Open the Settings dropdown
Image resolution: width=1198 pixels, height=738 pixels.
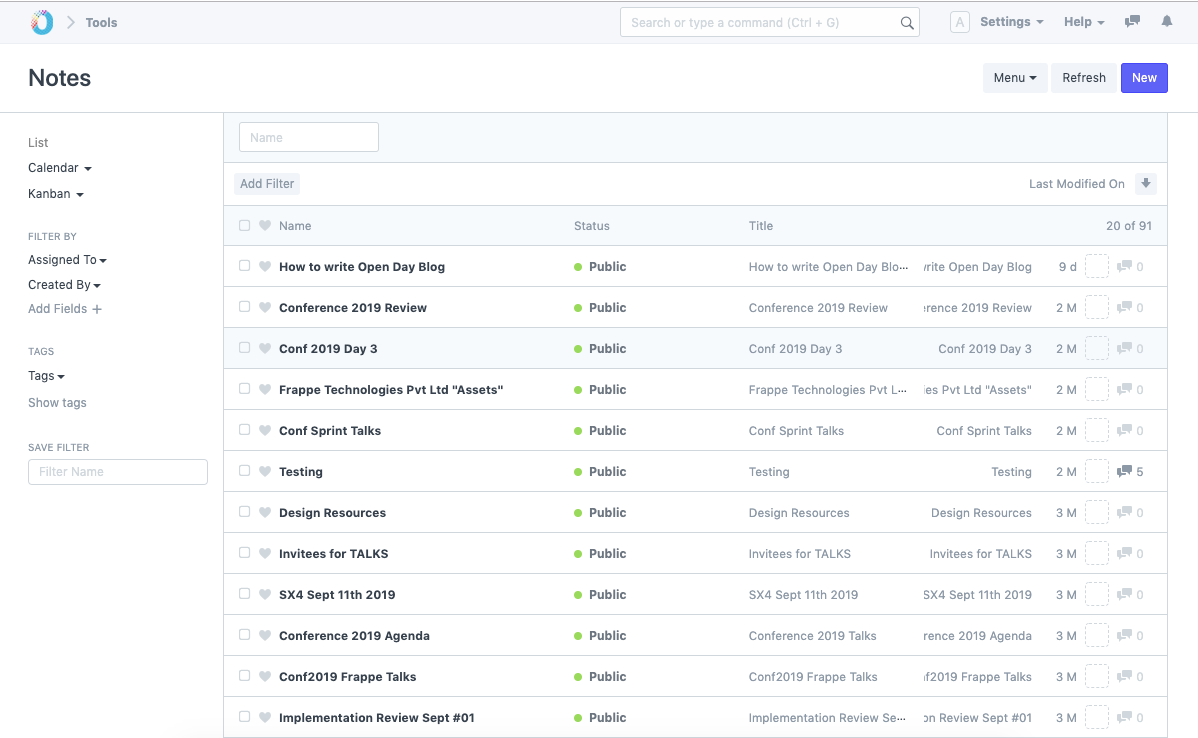pos(1012,22)
